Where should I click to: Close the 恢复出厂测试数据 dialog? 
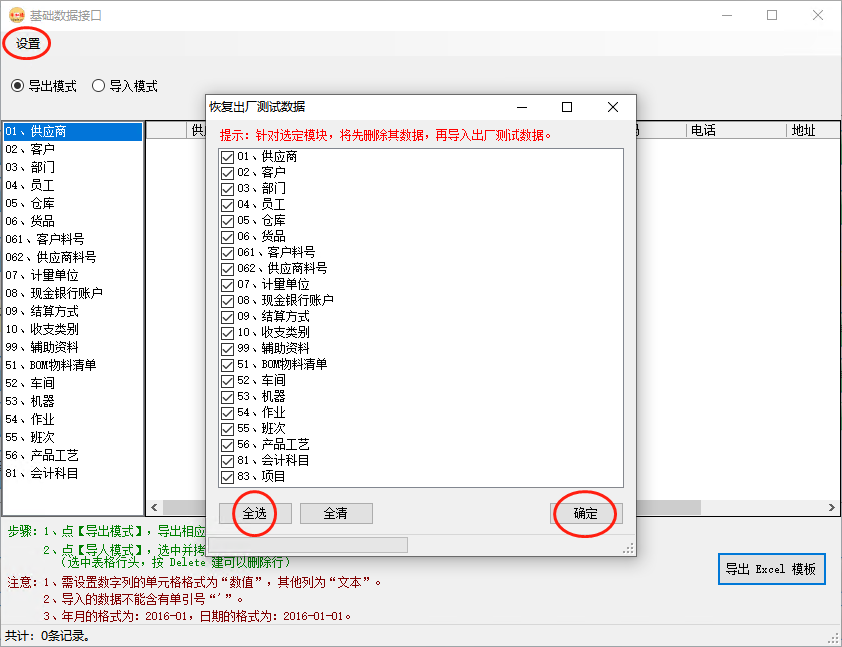click(x=613, y=107)
